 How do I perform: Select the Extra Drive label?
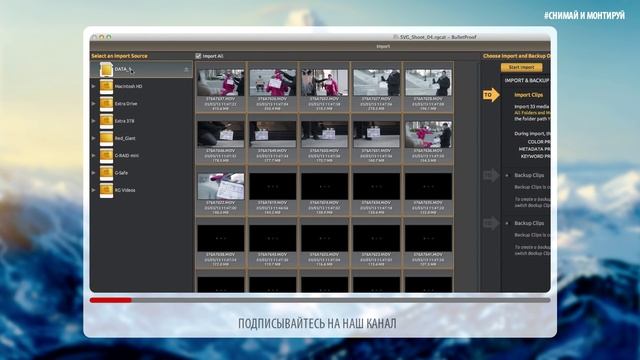[126, 104]
